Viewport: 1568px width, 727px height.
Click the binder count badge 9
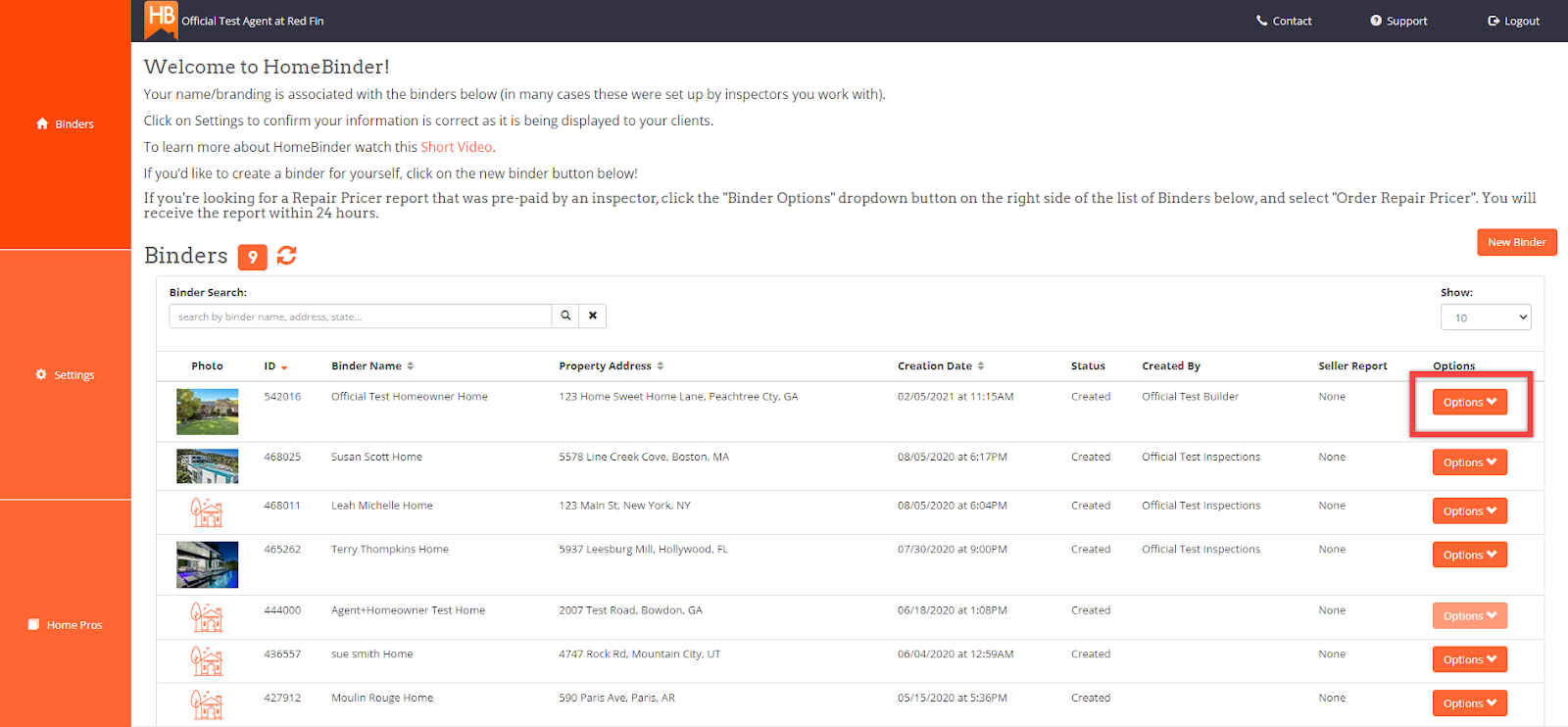click(x=253, y=257)
